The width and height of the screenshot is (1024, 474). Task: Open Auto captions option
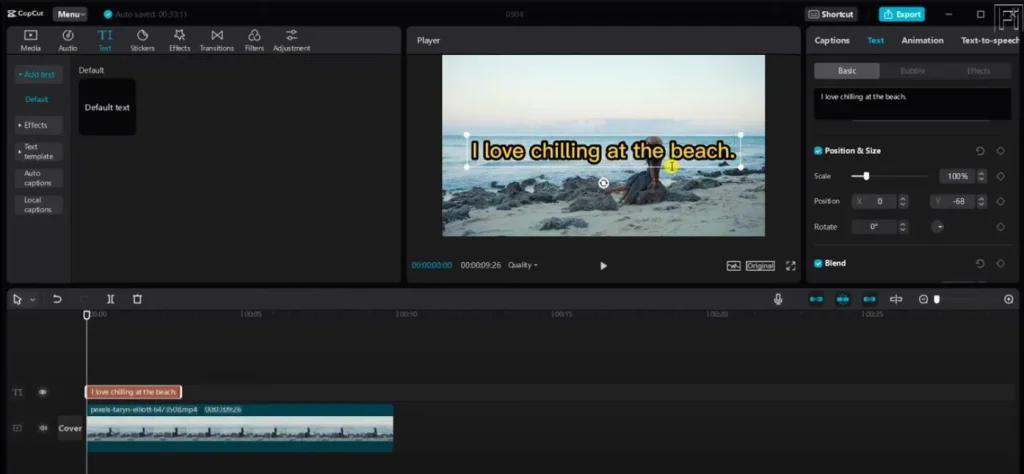click(x=39, y=178)
